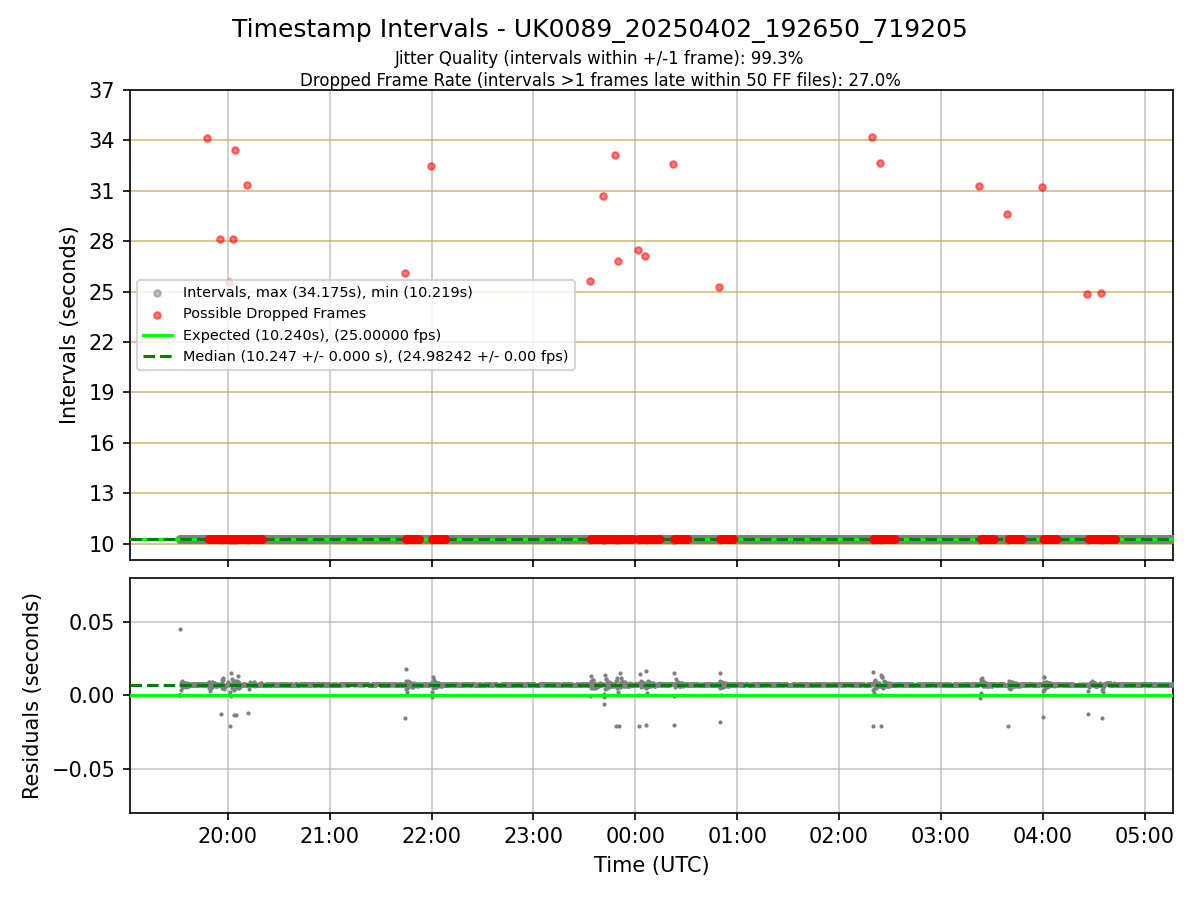
Task: Click legend entry 'Expected (10.240s), (25.00000 fps)'
Action: (312, 334)
